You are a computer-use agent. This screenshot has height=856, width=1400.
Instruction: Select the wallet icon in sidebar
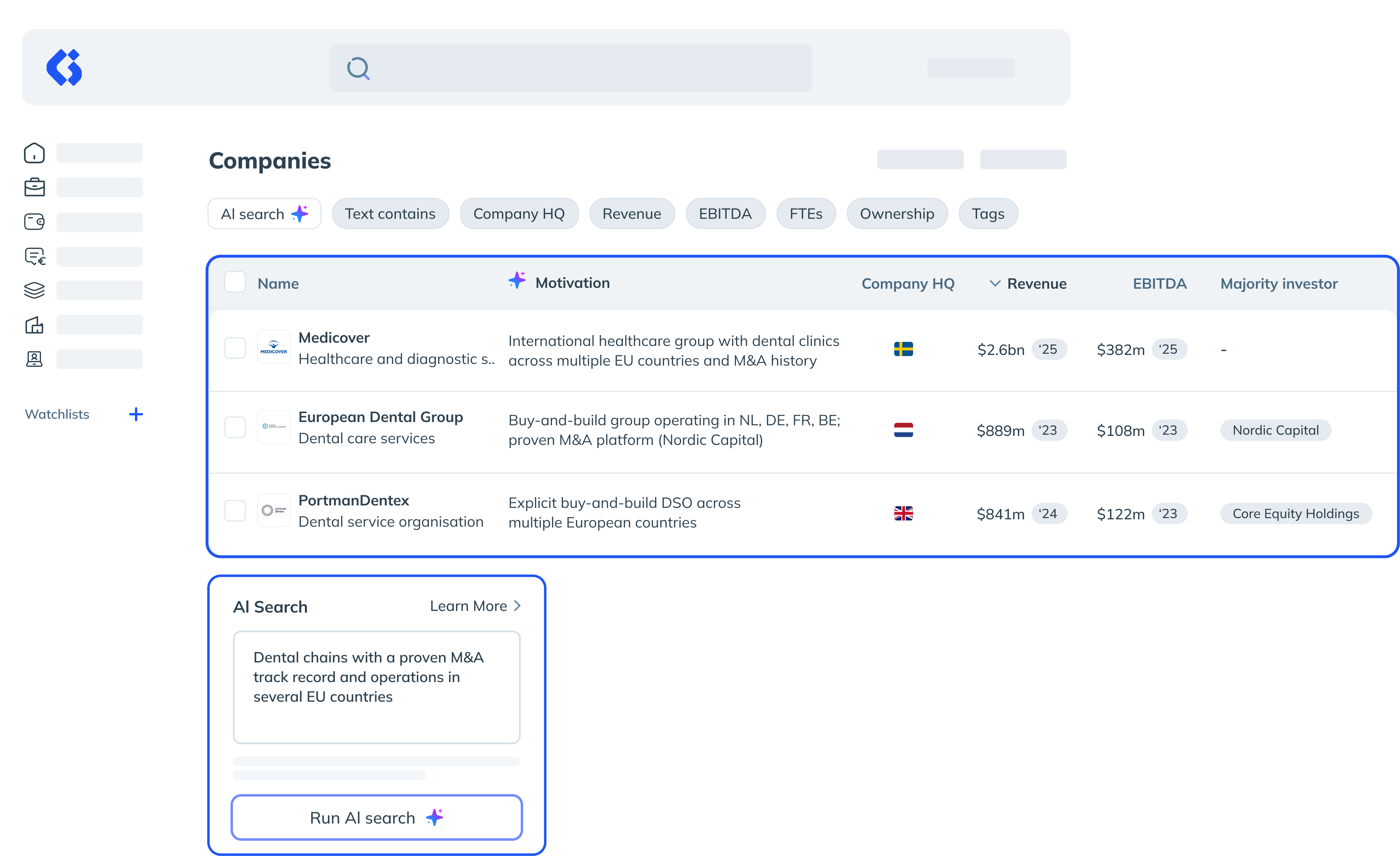coord(34,222)
